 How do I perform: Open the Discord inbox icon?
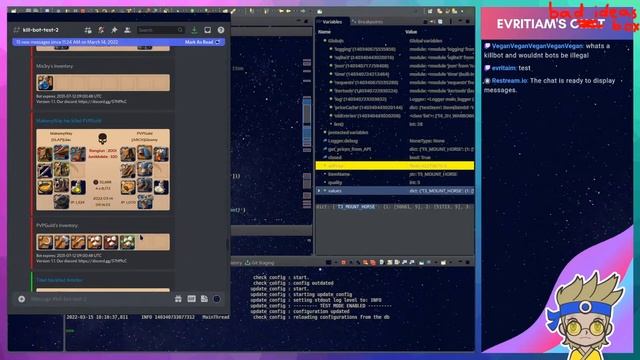(207, 30)
